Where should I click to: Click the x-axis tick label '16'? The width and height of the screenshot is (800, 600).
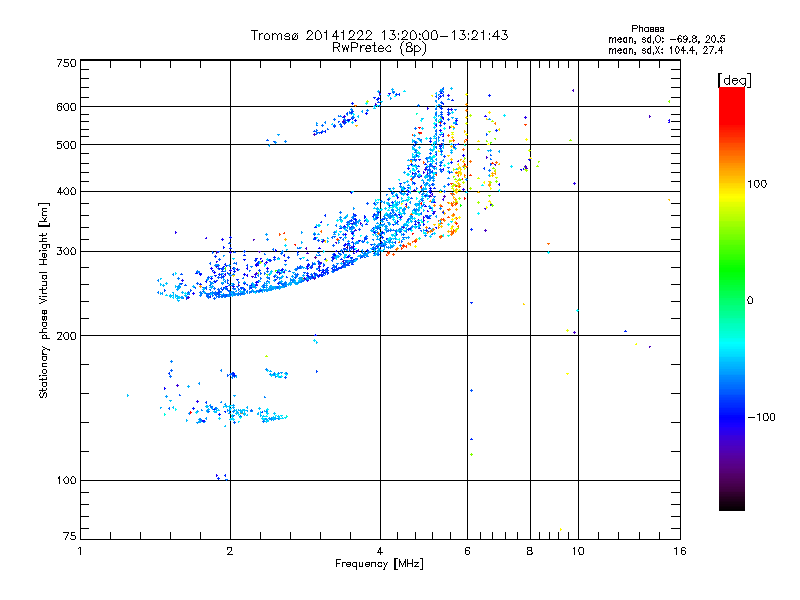coord(680,551)
